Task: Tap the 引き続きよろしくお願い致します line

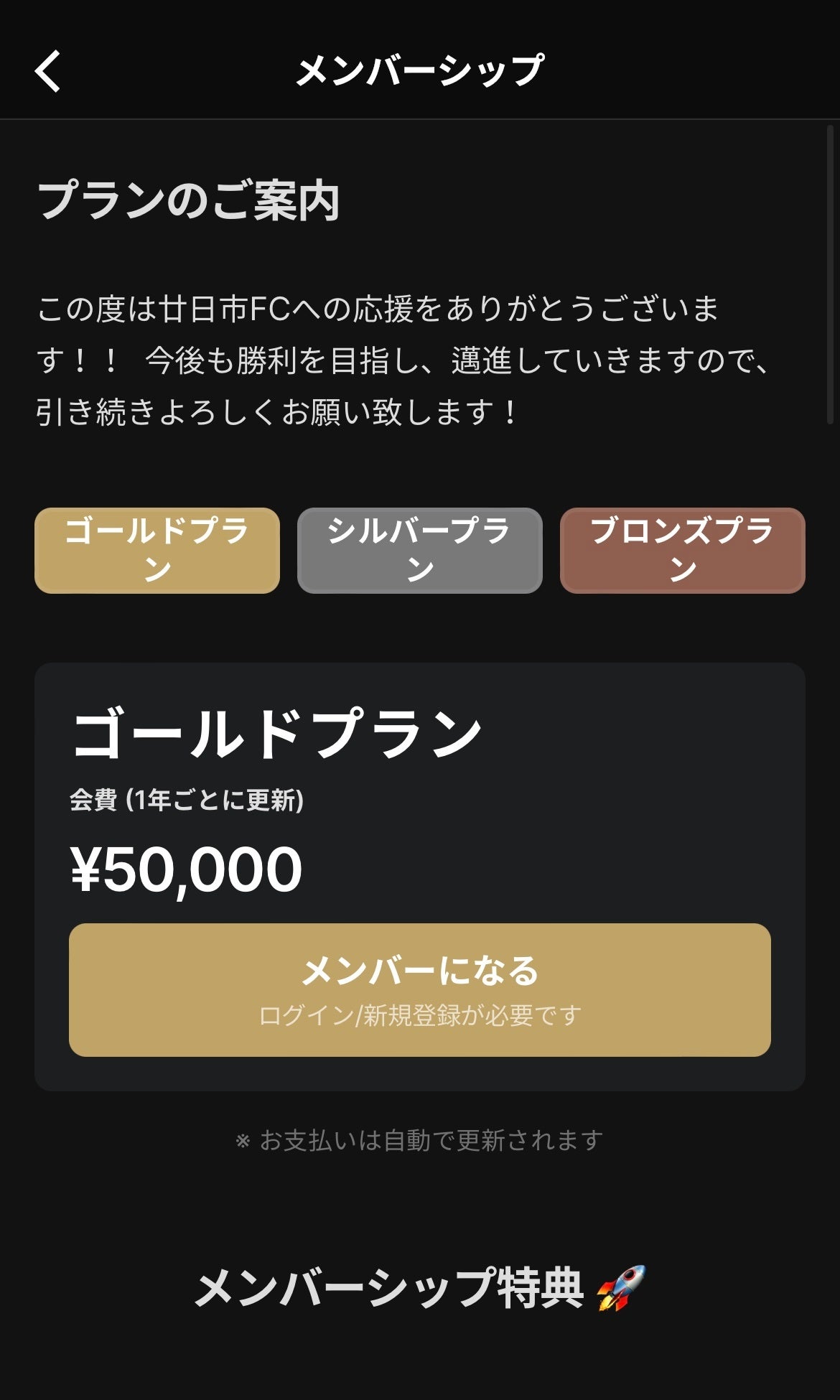Action: coord(276,412)
